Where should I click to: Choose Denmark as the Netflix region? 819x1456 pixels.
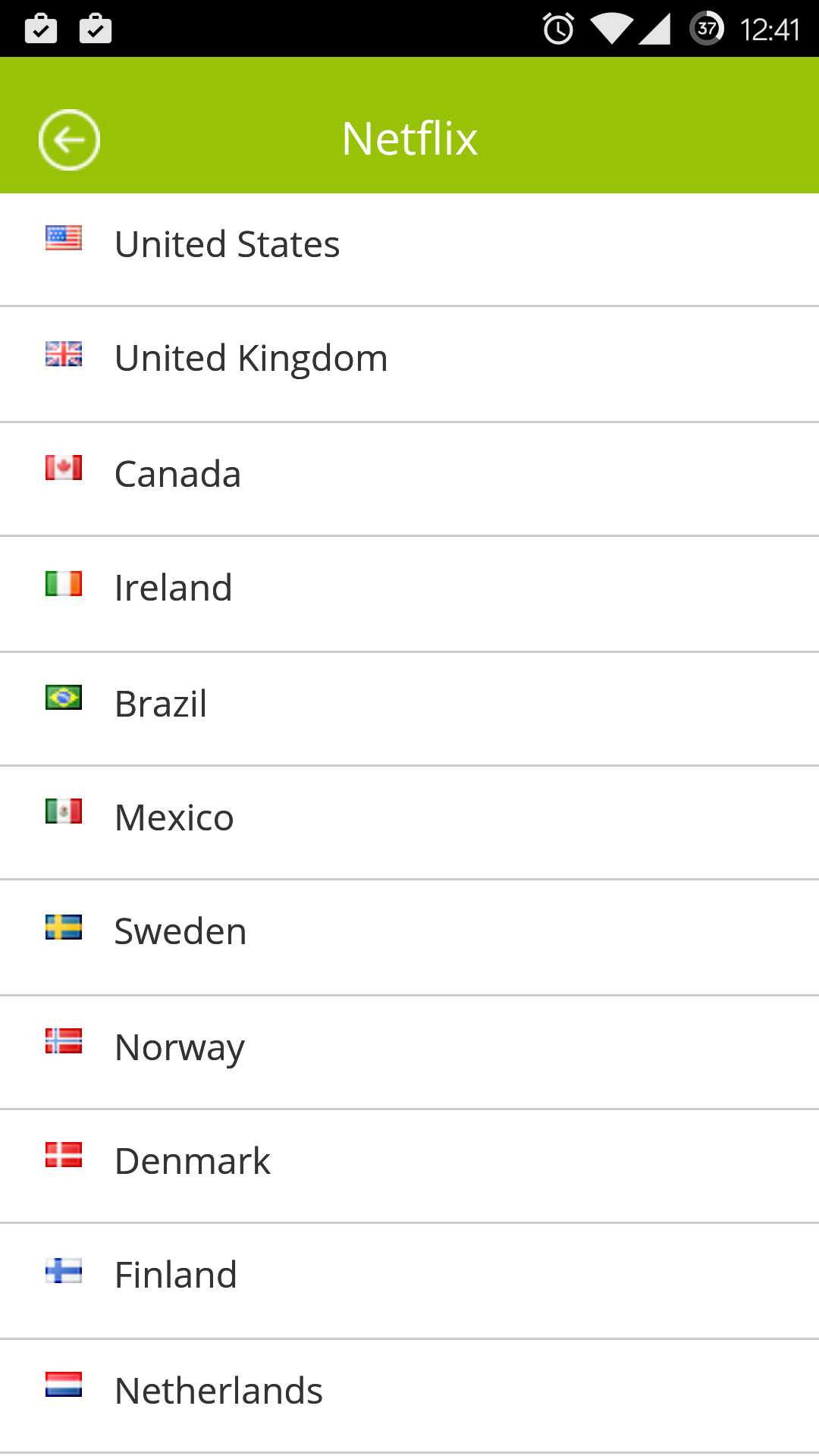point(193,1162)
